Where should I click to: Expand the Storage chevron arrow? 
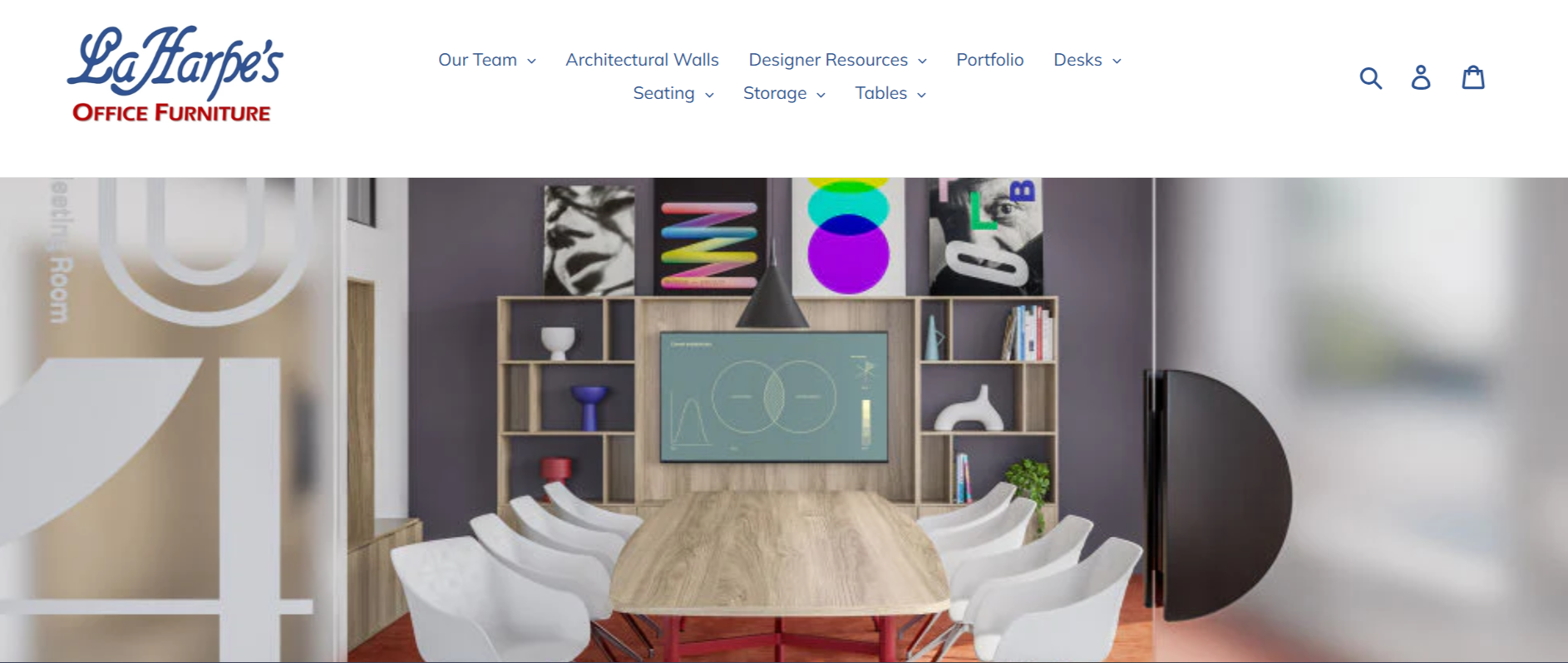pos(821,95)
